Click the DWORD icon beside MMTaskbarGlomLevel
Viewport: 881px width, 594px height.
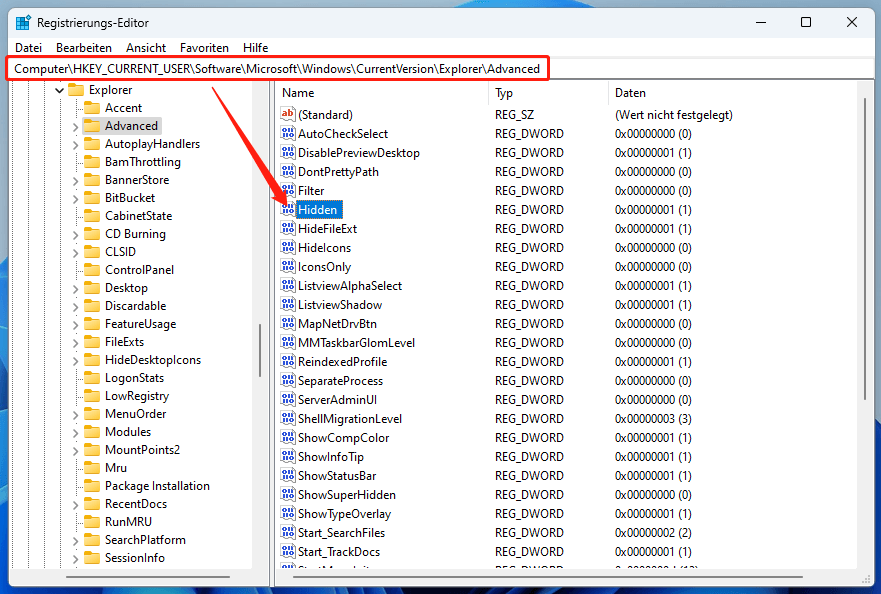[x=288, y=342]
